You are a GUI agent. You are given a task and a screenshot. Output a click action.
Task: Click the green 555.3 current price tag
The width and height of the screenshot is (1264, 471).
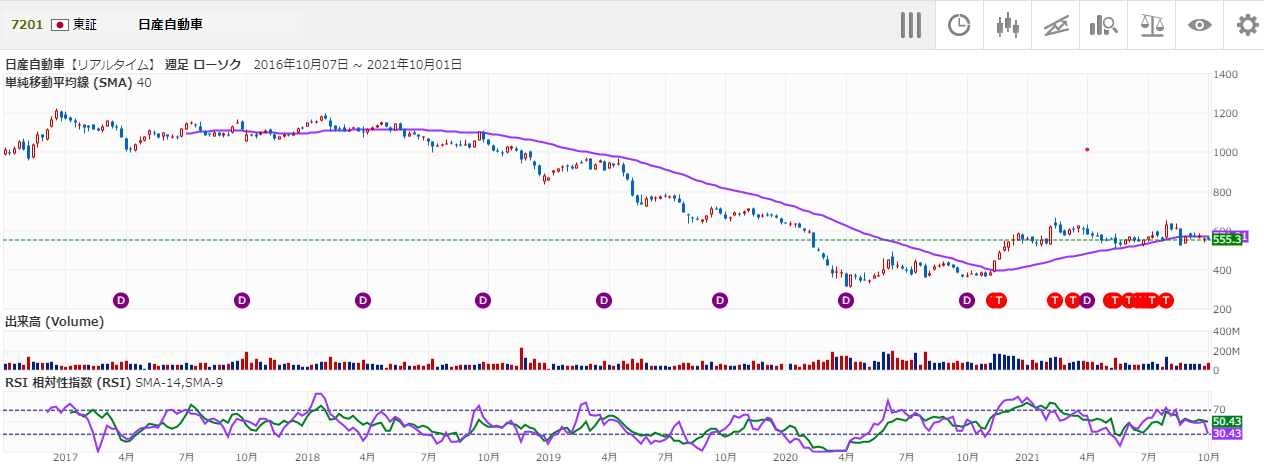point(1226,239)
